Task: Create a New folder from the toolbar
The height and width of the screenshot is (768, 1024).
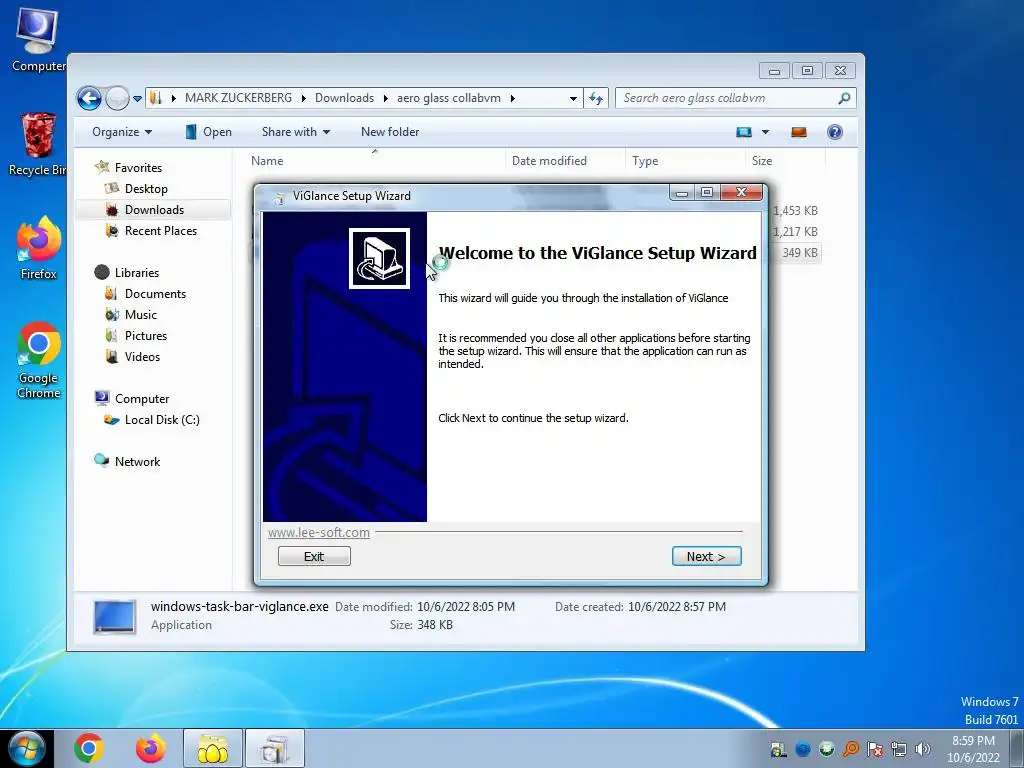Action: [390, 132]
